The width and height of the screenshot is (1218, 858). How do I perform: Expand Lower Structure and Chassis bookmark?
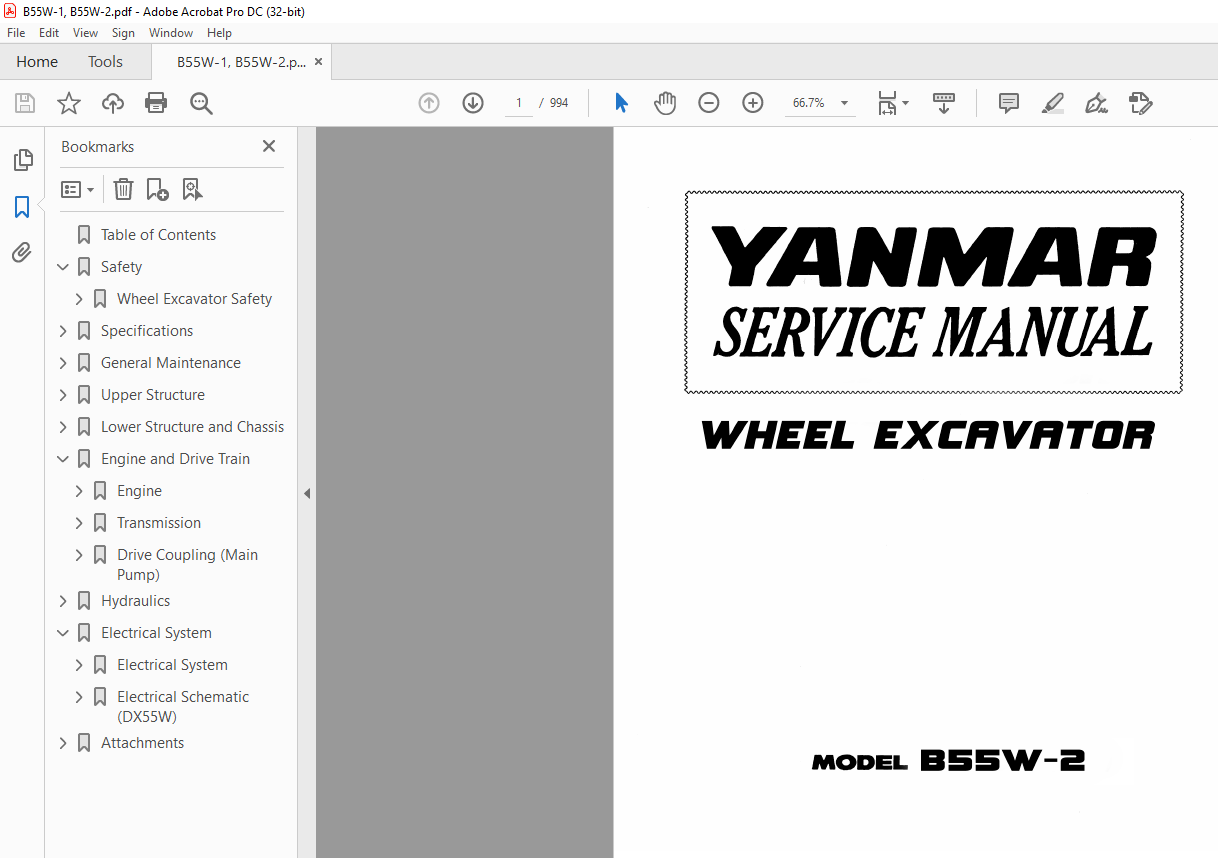click(63, 427)
